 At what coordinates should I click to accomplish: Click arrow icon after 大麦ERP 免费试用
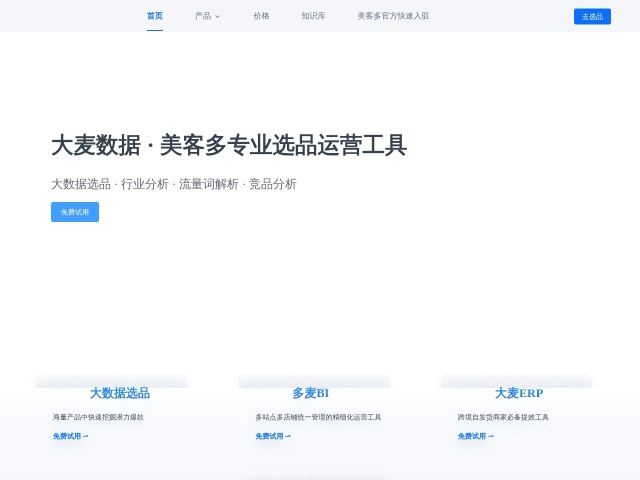[491, 436]
